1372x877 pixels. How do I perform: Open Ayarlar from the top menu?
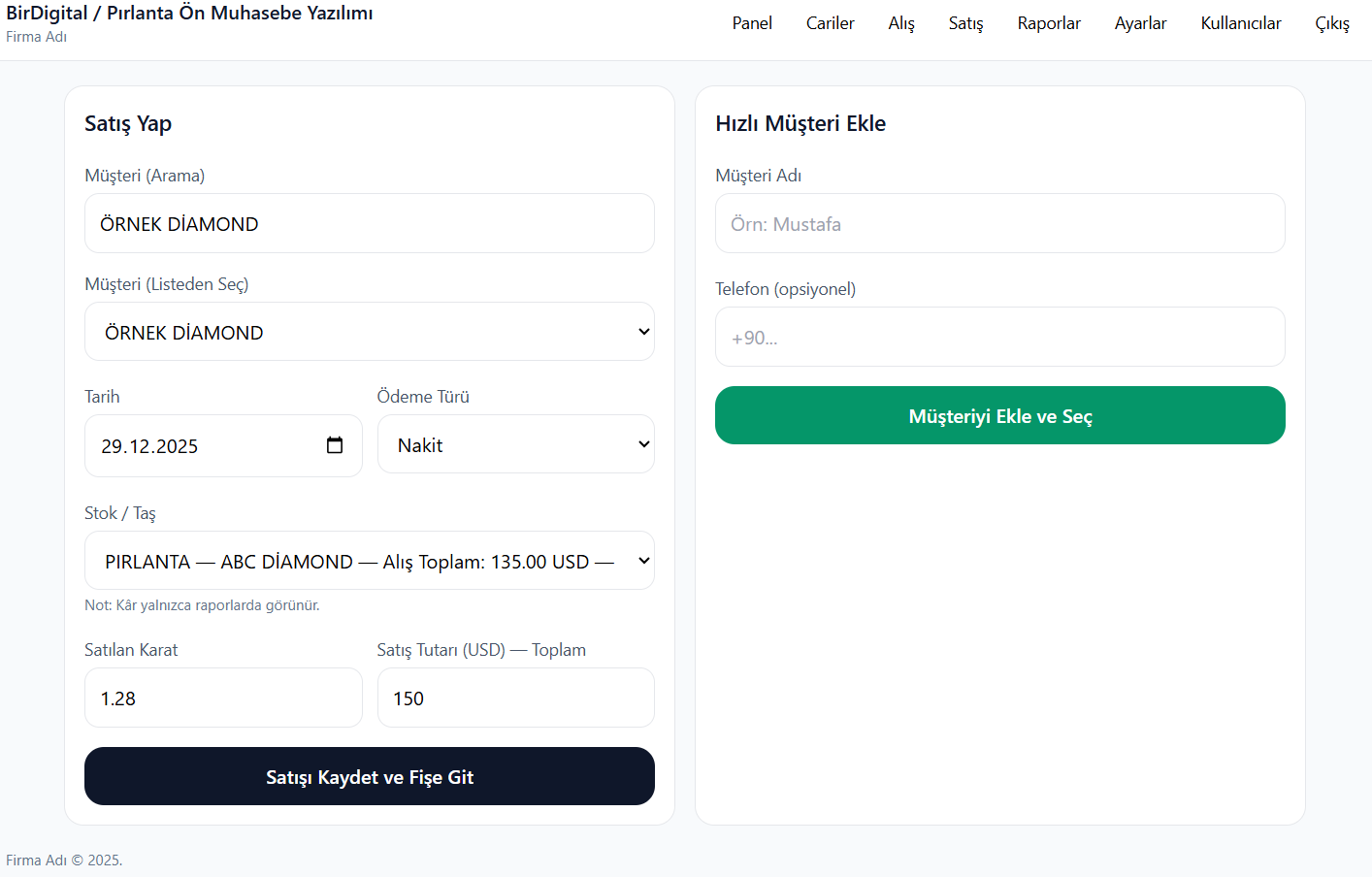tap(1140, 23)
